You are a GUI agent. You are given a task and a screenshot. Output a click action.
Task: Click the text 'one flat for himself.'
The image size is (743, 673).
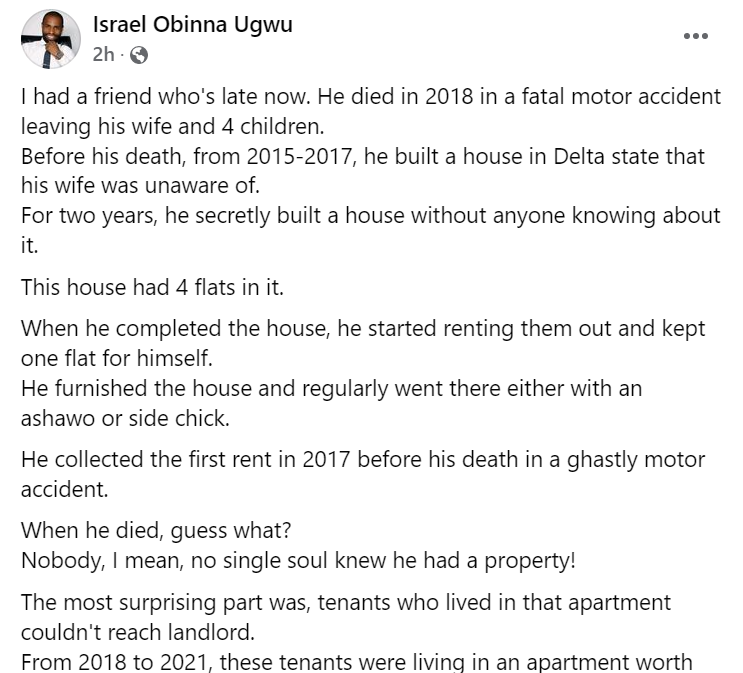(x=117, y=358)
